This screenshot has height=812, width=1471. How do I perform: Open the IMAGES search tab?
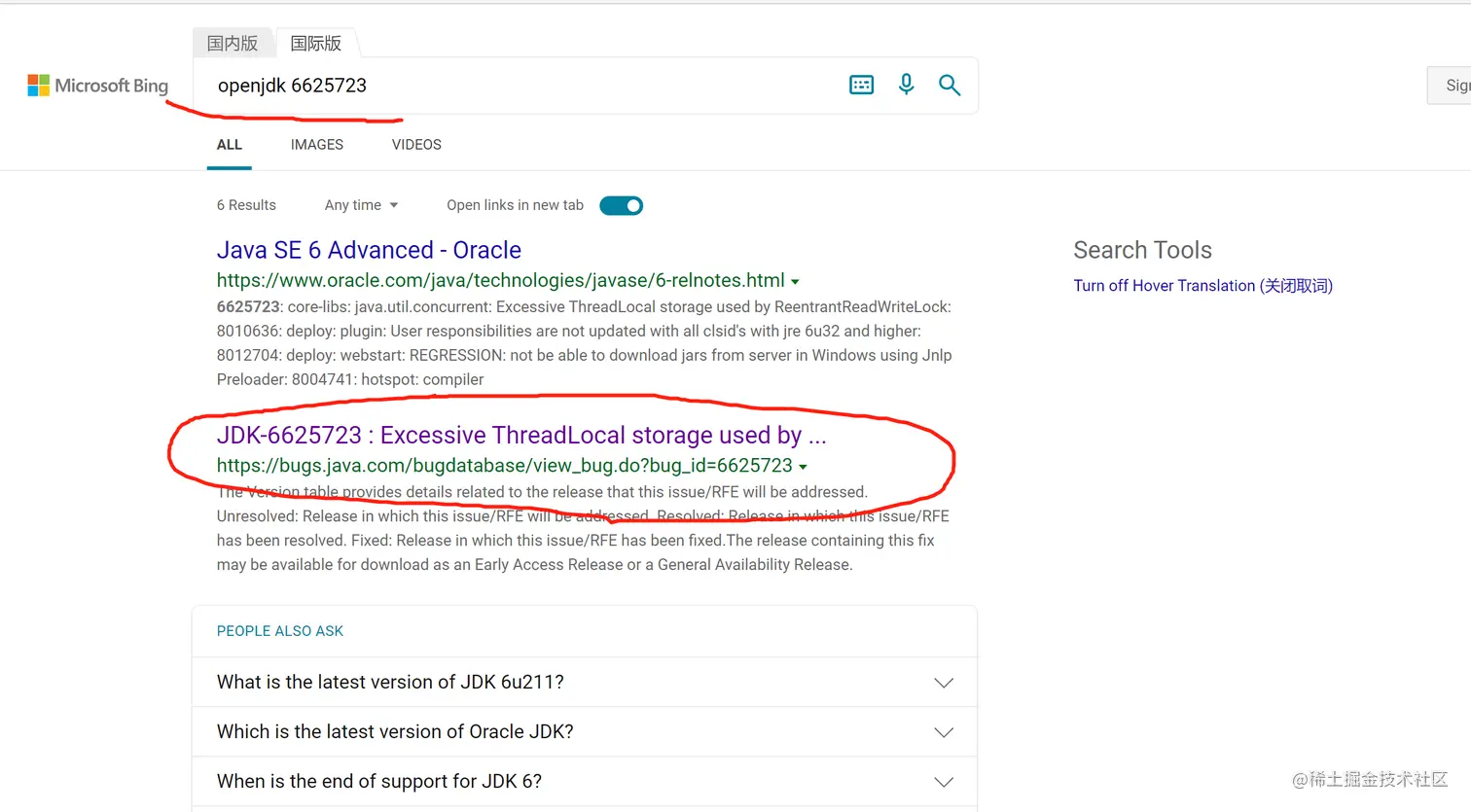[316, 144]
